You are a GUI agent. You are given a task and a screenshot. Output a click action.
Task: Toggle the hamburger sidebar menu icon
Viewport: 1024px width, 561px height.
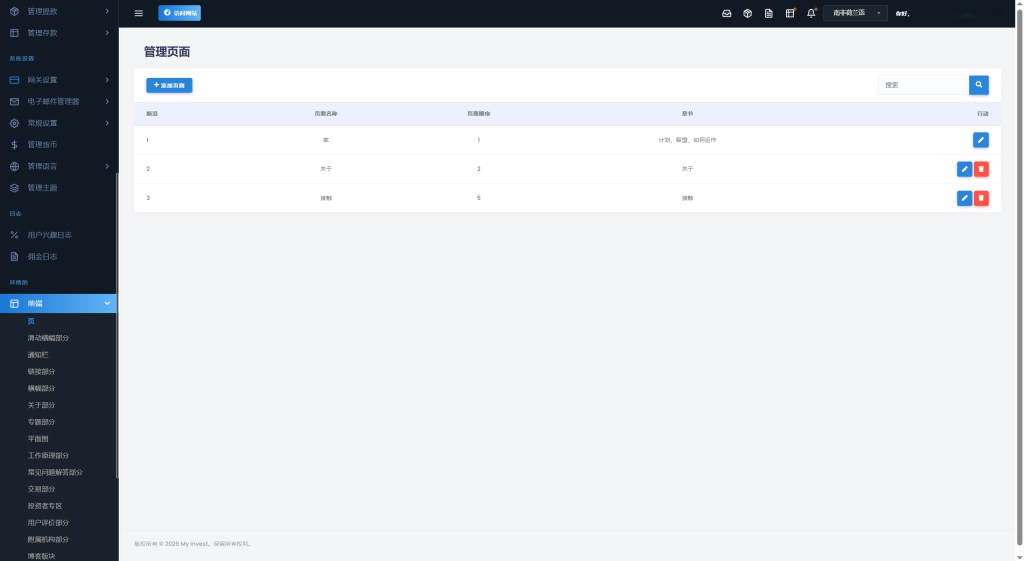click(x=138, y=13)
